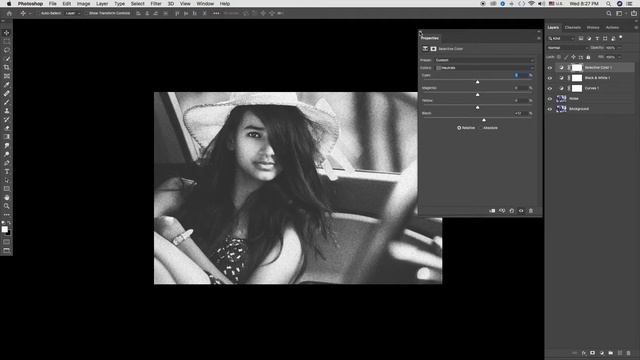Open the Properties panel flyout menu

pos(539,38)
